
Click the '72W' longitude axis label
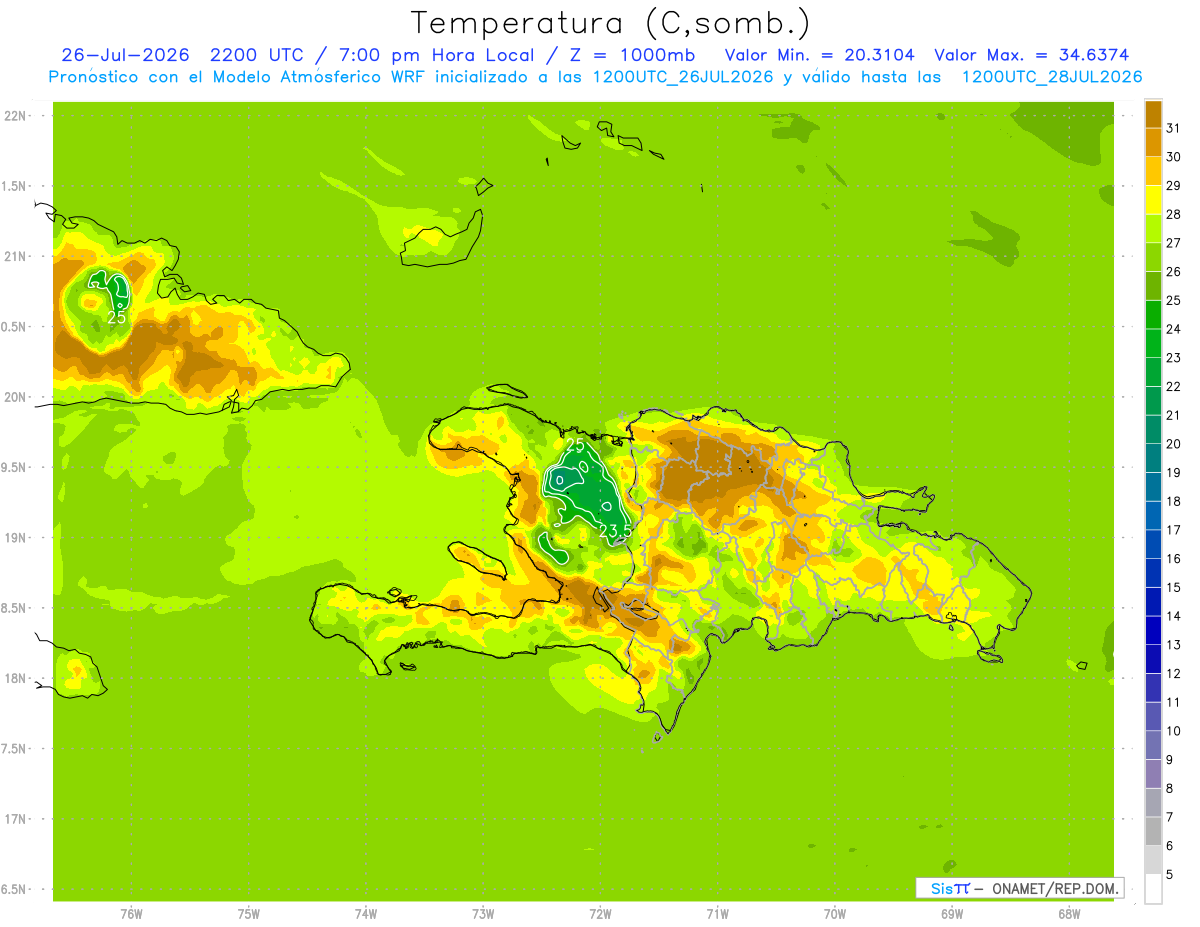tap(600, 914)
